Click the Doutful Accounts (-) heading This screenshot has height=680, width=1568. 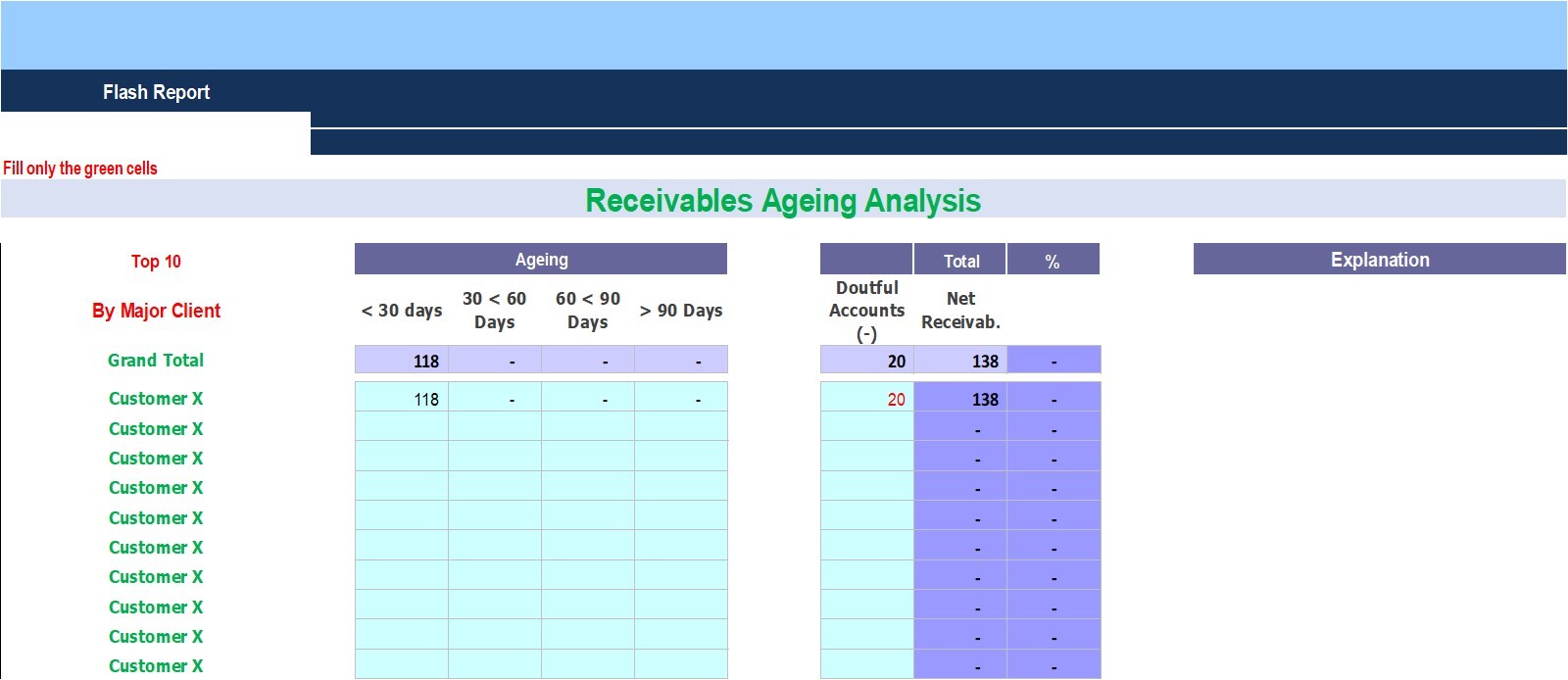pyautogui.click(x=866, y=311)
